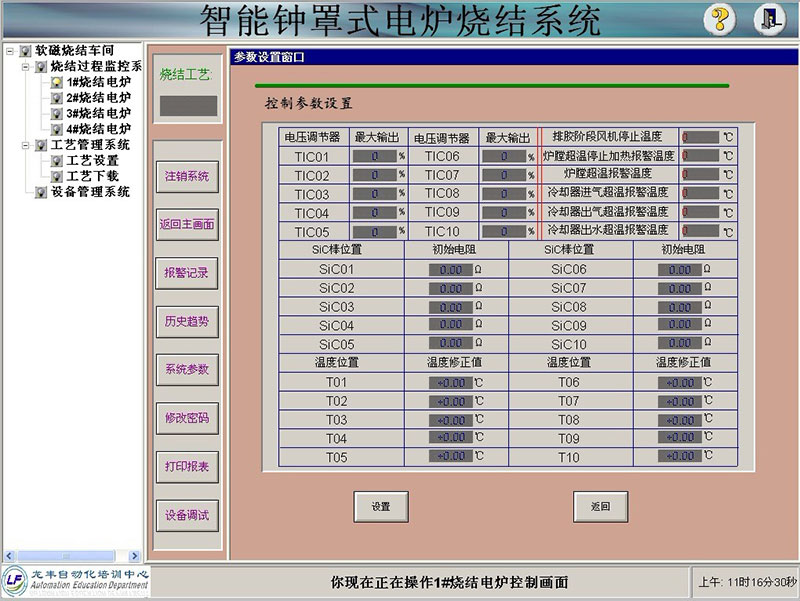Click the SiC06 初始电阻 value field
The image size is (800, 601).
point(678,270)
